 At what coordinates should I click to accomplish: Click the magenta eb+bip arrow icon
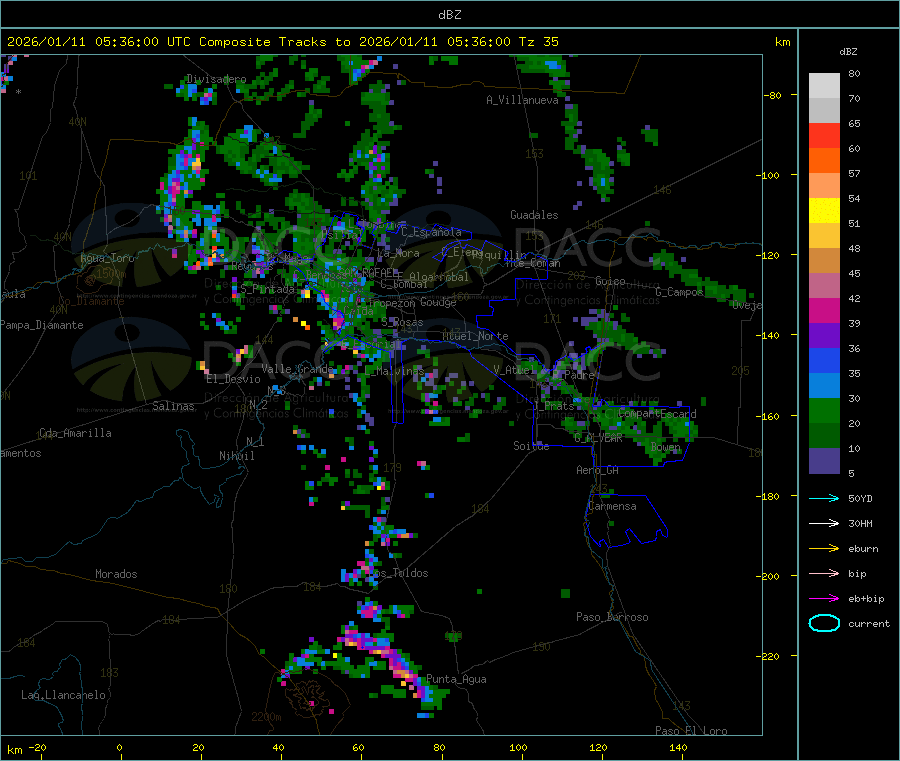pyautogui.click(x=824, y=599)
